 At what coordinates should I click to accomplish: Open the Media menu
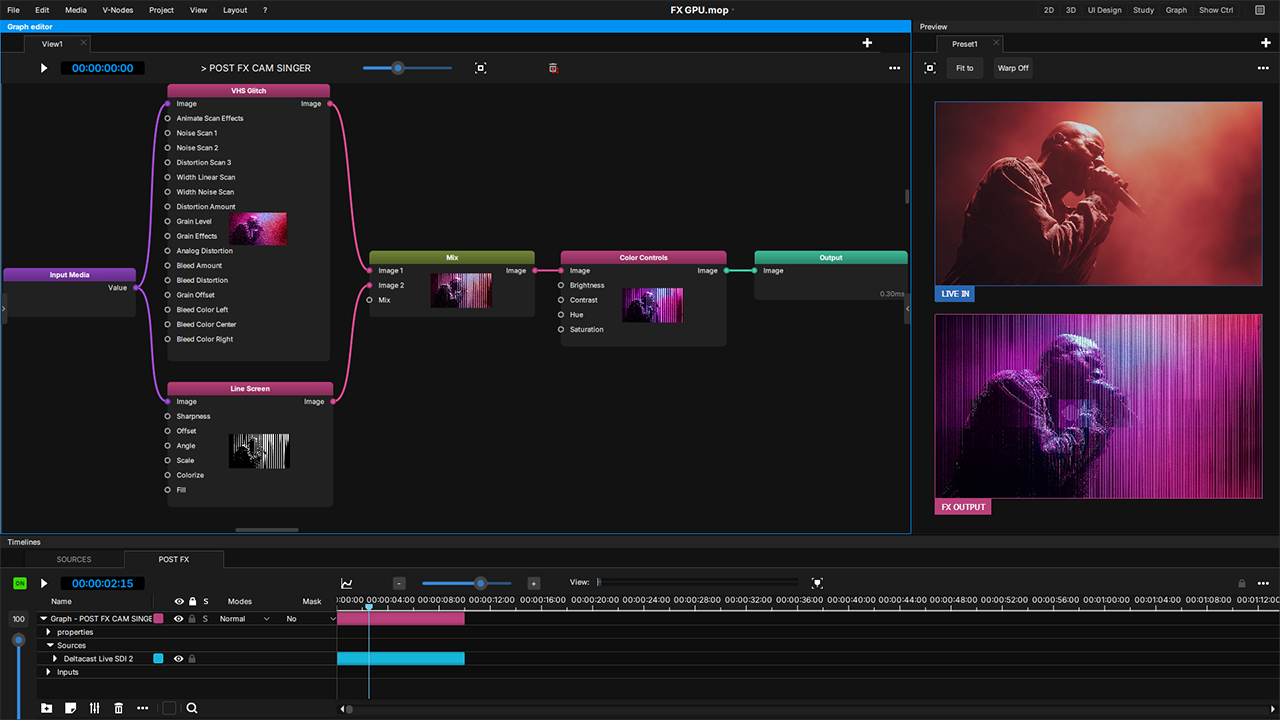coord(76,10)
